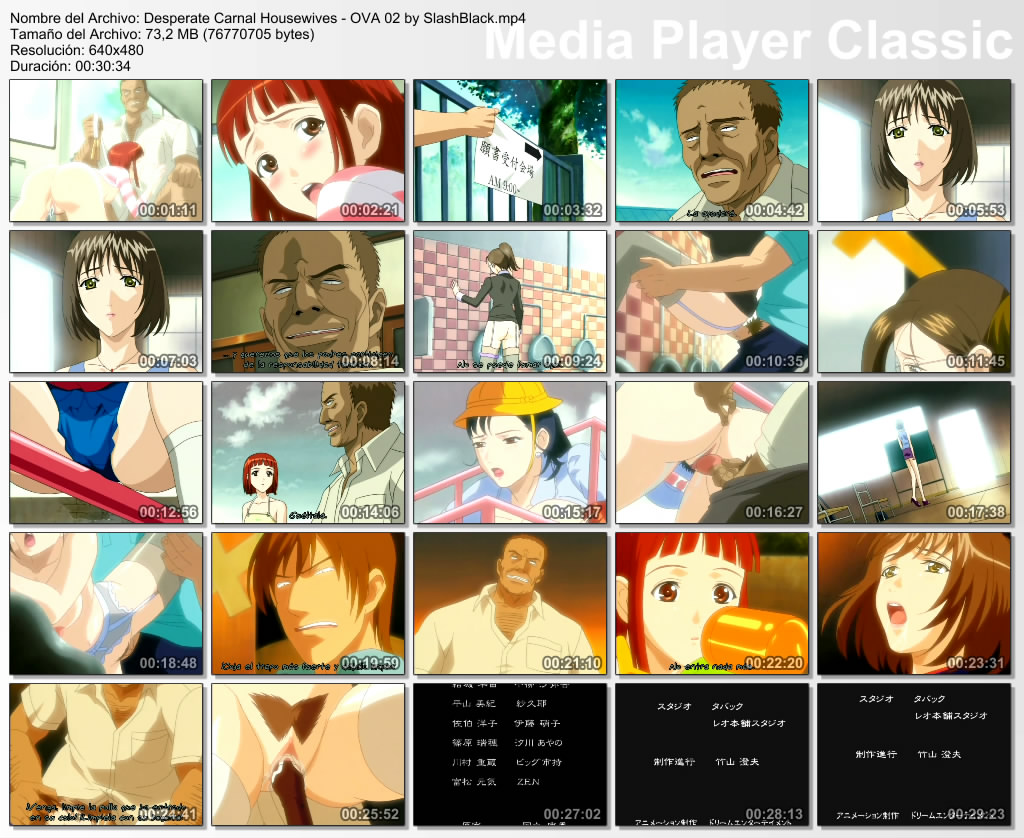Screen dimensions: 1024x838
Task: Select the 'Duración: 00:30:34' text
Action: click(71, 66)
